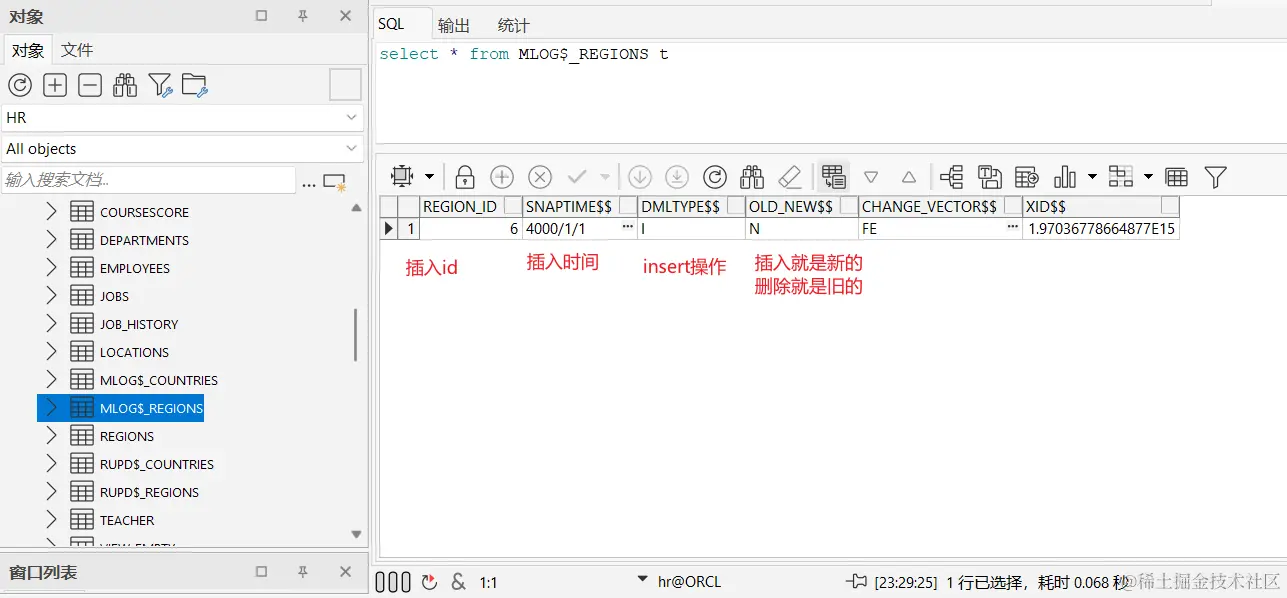The height and width of the screenshot is (598, 1287).
Task: Refresh the query result grid
Action: click(714, 177)
